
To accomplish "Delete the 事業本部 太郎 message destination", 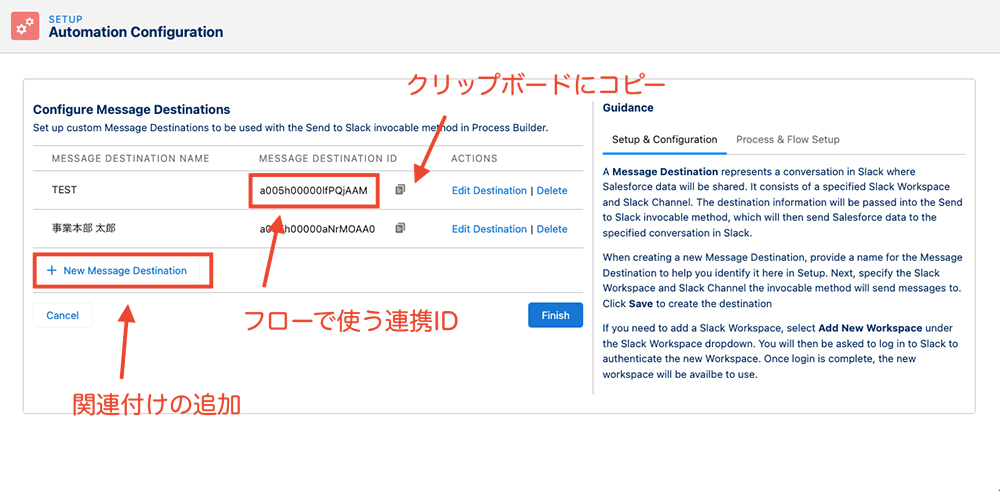I will pos(552,229).
